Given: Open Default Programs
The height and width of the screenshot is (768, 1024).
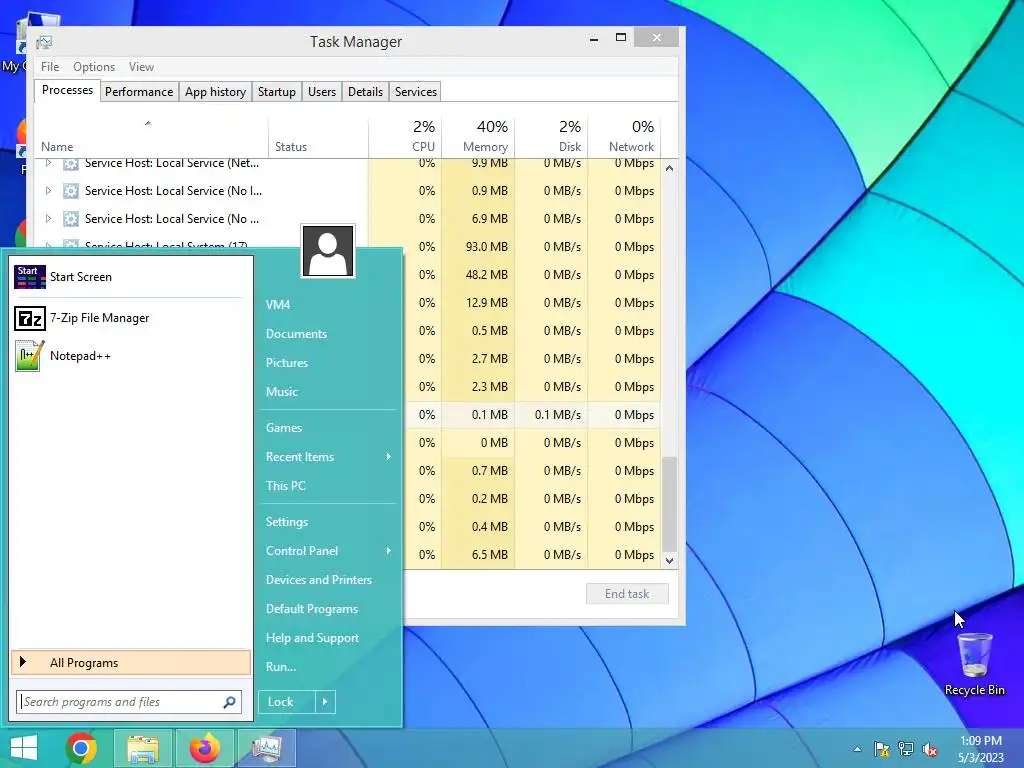Looking at the screenshot, I should (x=312, y=609).
